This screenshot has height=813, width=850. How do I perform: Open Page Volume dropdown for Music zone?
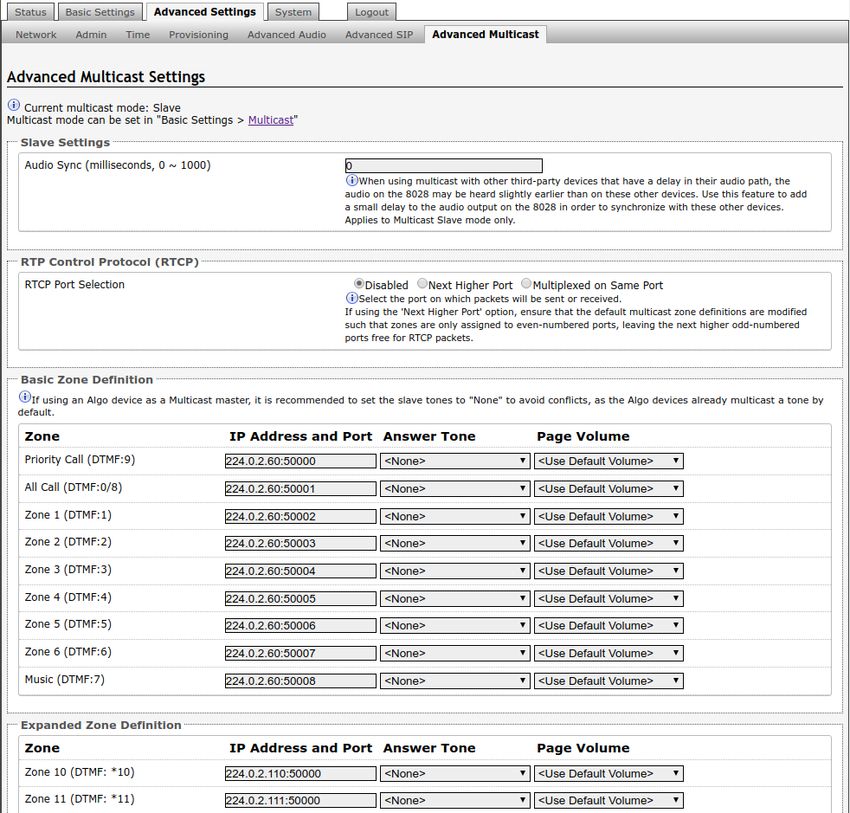pyautogui.click(x=608, y=681)
